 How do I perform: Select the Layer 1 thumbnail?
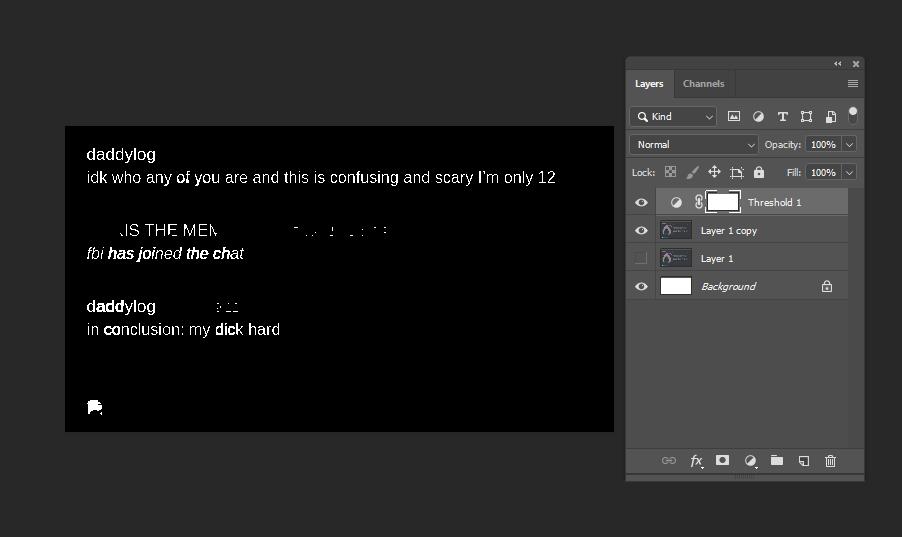pos(676,258)
